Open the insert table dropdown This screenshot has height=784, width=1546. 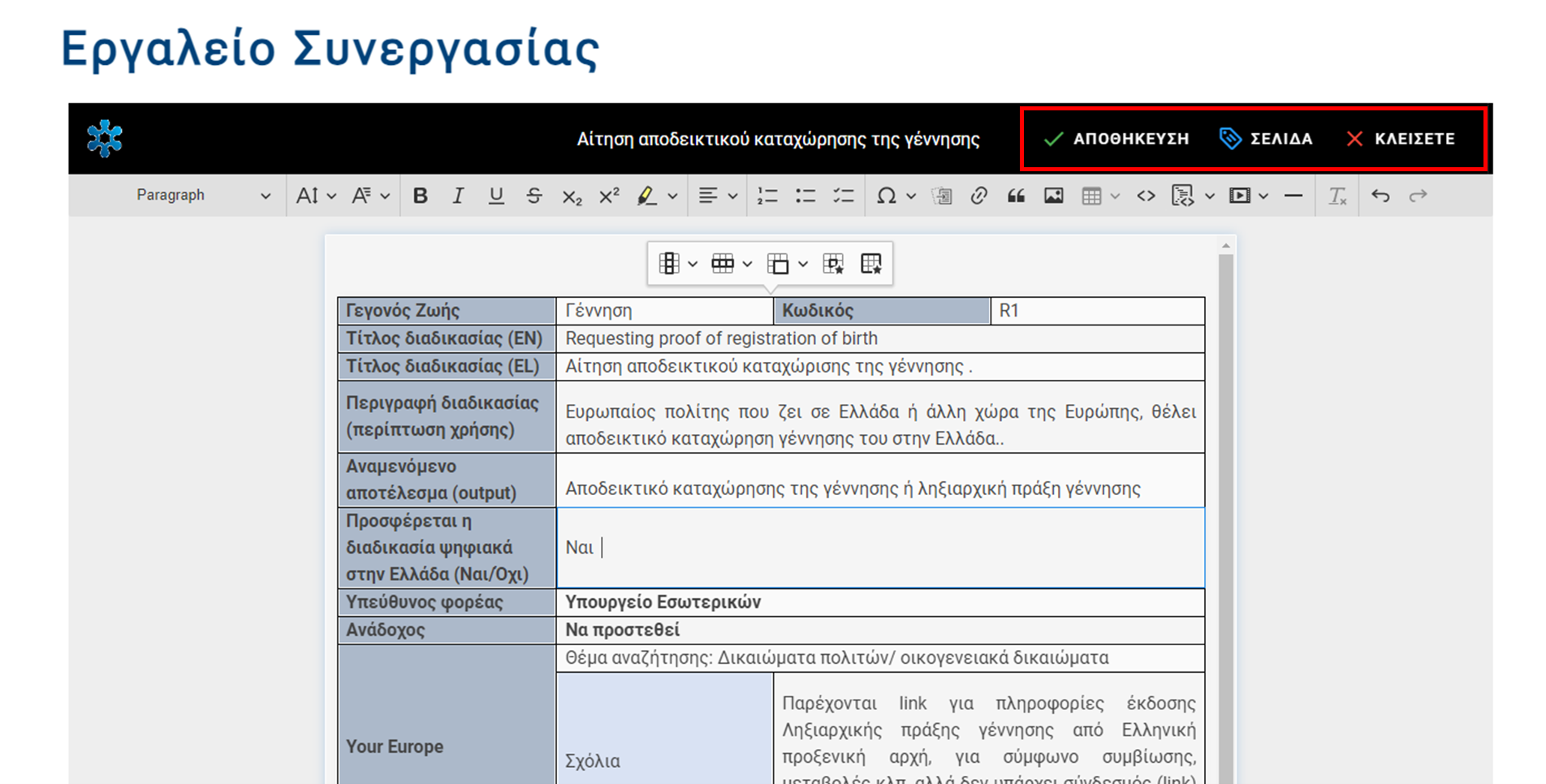[x=1101, y=196]
